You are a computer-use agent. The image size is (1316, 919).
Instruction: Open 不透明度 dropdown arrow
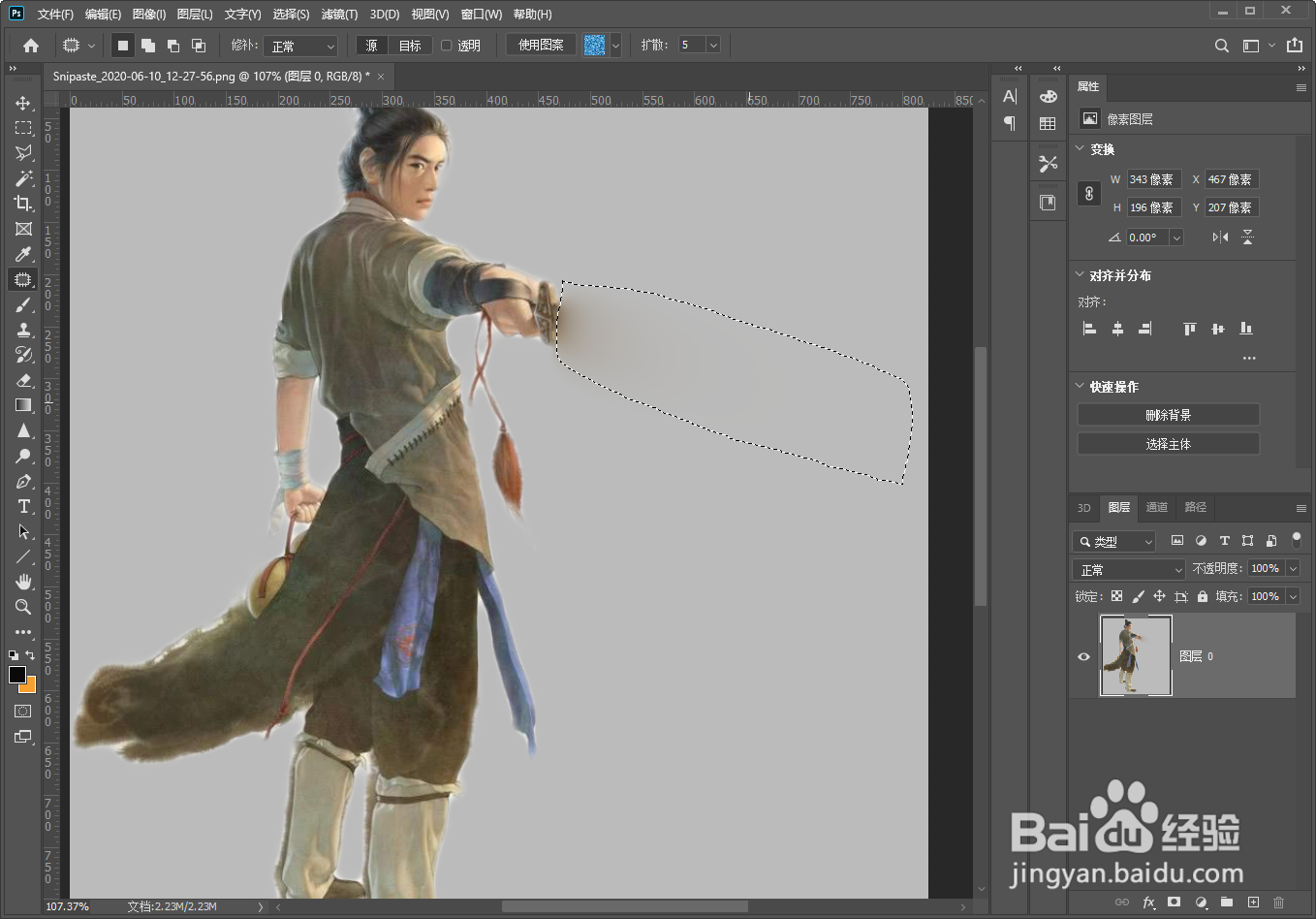click(1293, 568)
